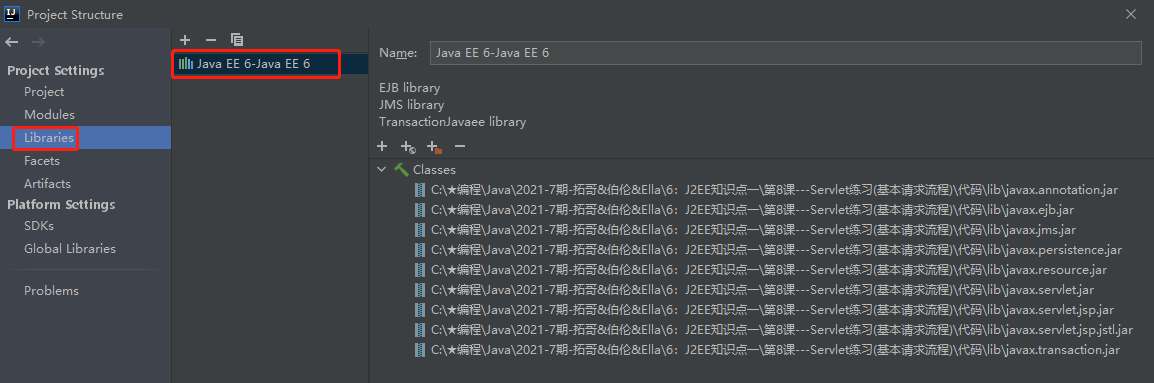Image resolution: width=1154 pixels, height=383 pixels.
Task: Click the JMS library text
Action: coord(411,105)
